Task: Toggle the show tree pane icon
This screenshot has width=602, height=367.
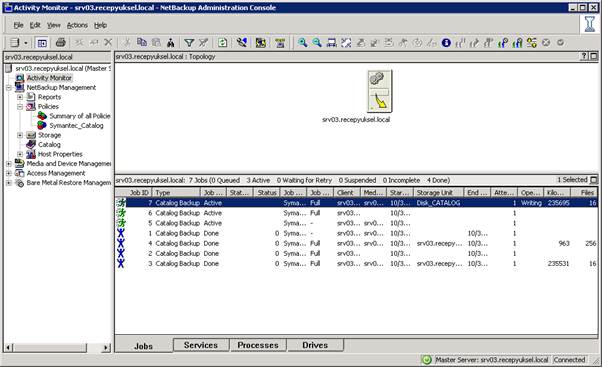Action: pyautogui.click(x=41, y=43)
